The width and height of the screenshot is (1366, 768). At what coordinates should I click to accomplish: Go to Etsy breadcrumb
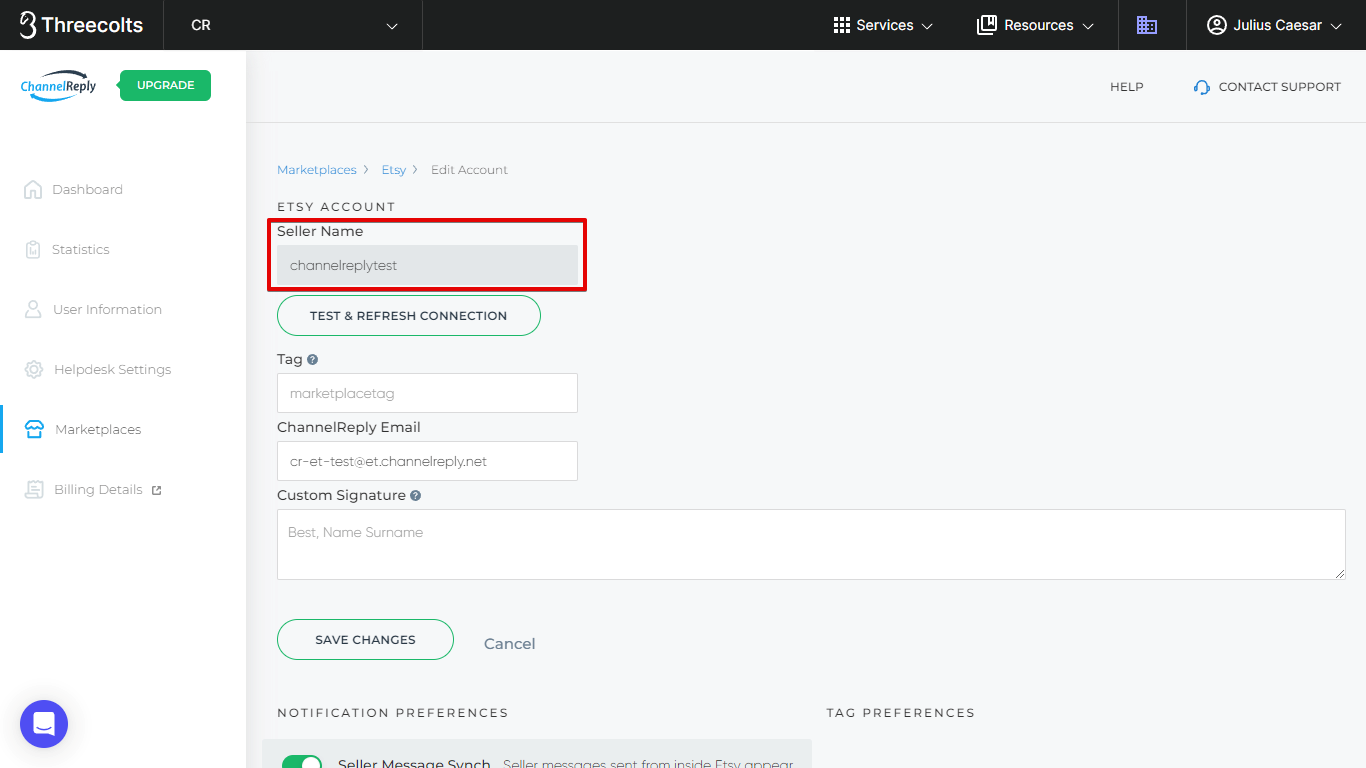tap(393, 170)
